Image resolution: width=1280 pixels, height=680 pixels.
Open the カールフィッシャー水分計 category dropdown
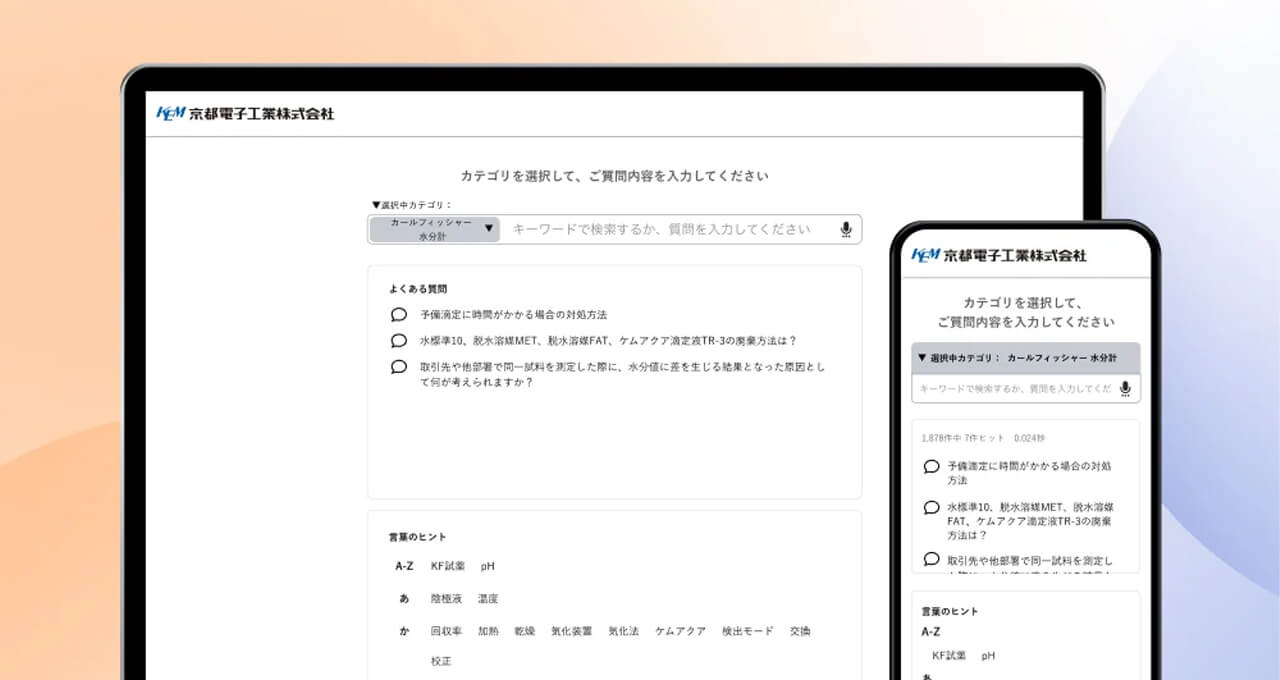432,229
